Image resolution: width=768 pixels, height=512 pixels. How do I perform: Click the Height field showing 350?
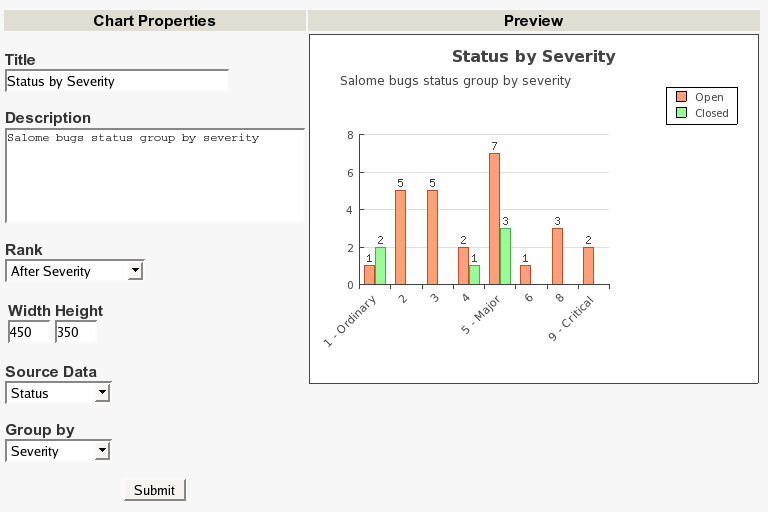click(76, 332)
